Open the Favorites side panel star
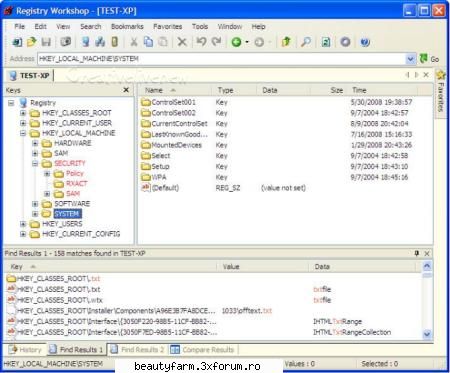450x373 pixels. click(x=441, y=75)
